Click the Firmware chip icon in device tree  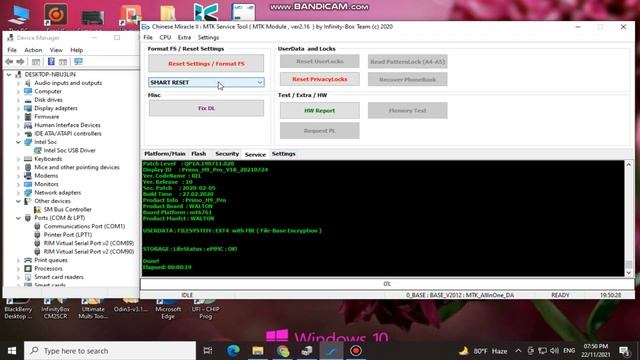(x=28, y=117)
